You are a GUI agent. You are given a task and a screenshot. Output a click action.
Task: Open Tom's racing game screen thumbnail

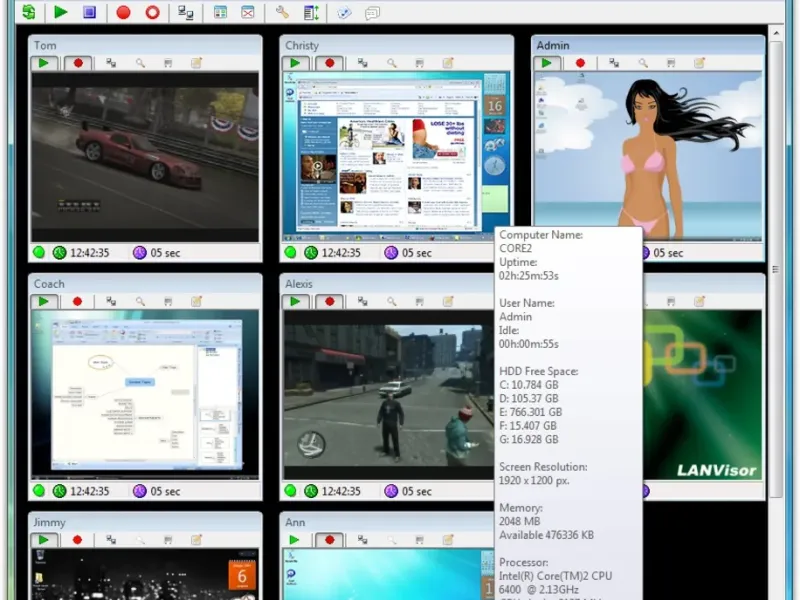(145, 157)
